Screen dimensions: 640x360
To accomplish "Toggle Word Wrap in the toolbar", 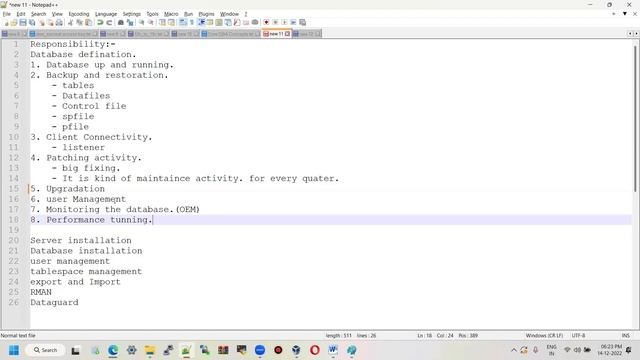I will [183, 22].
